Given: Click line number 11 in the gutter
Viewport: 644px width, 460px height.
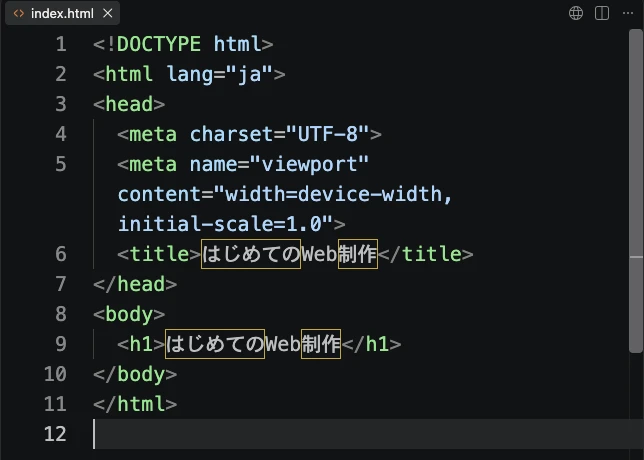Looking at the screenshot, I should coord(55,404).
